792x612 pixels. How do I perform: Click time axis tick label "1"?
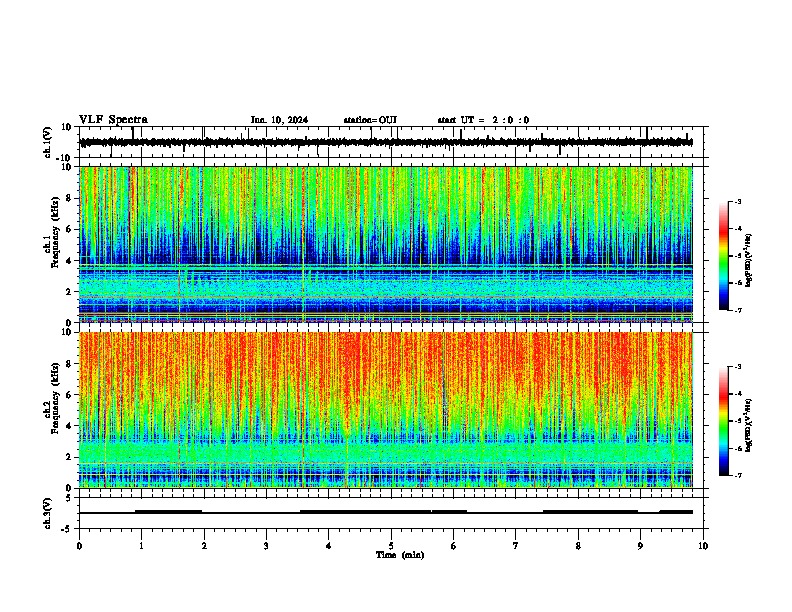tap(141, 546)
